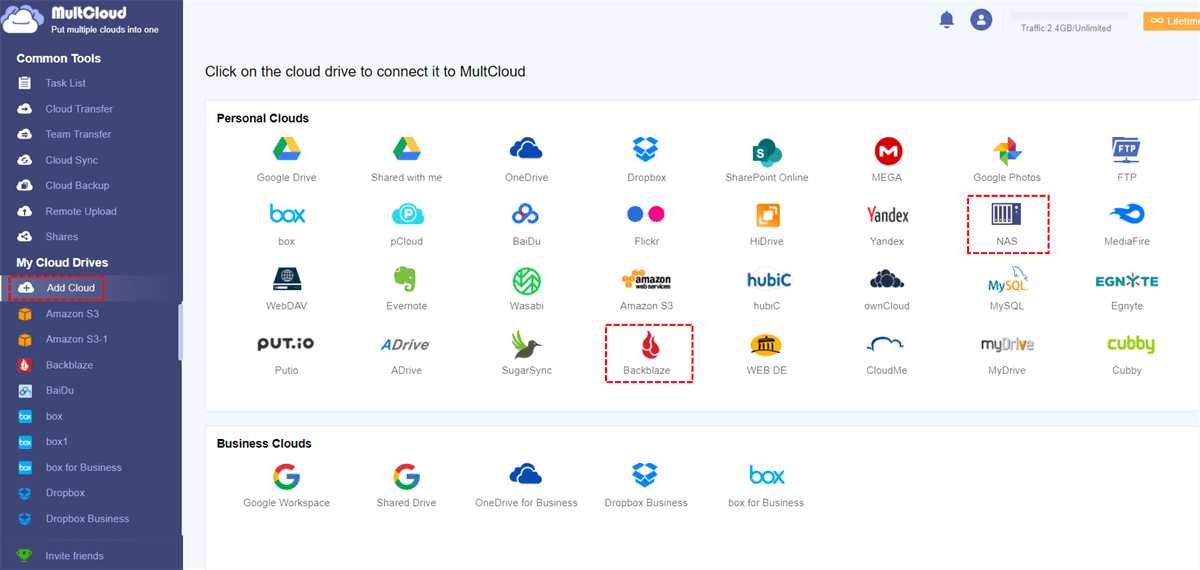The image size is (1200, 570).
Task: Connect SugarSync hummingbird icon
Action: (x=527, y=344)
